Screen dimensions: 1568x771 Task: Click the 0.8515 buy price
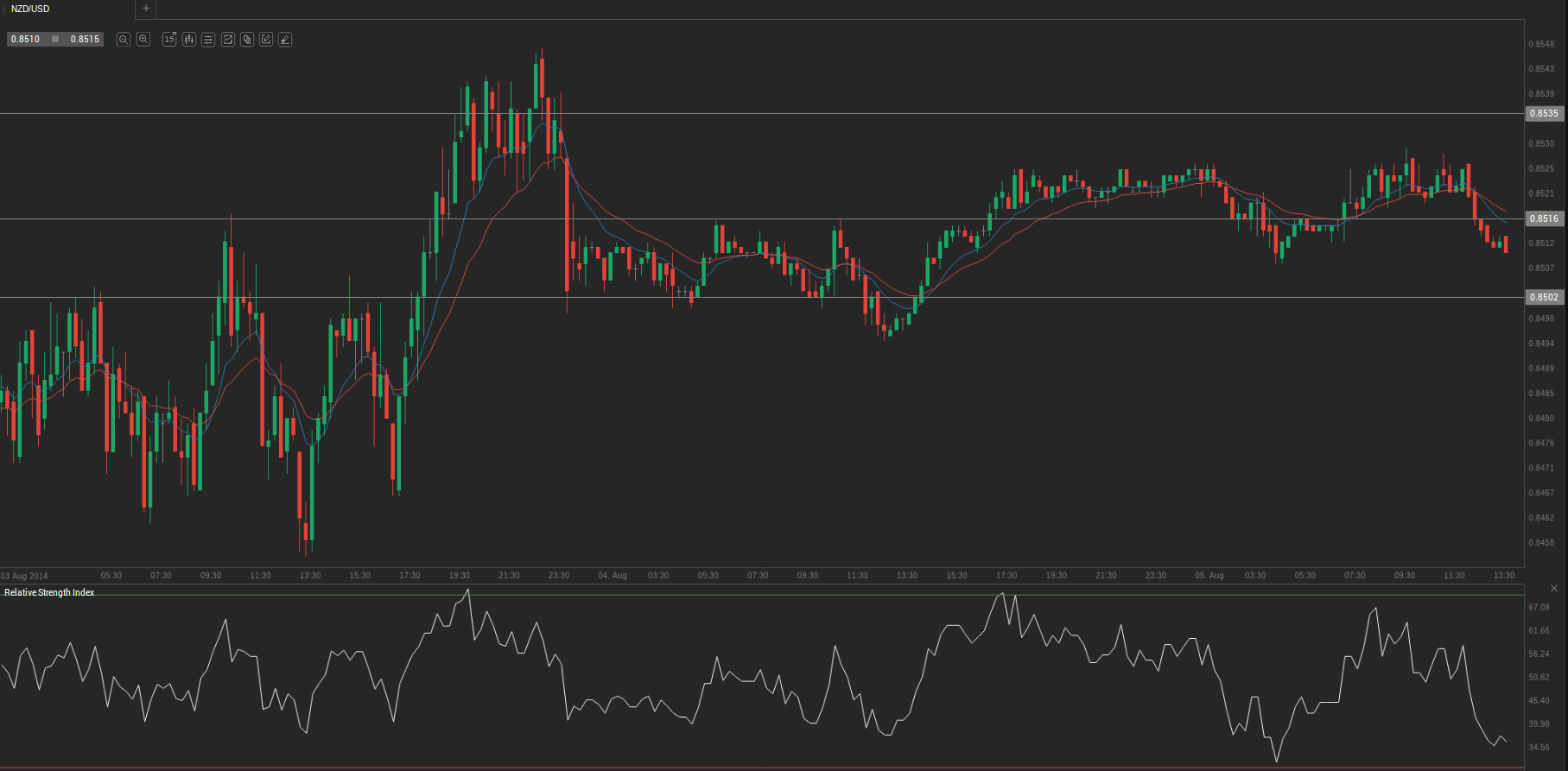tap(85, 40)
